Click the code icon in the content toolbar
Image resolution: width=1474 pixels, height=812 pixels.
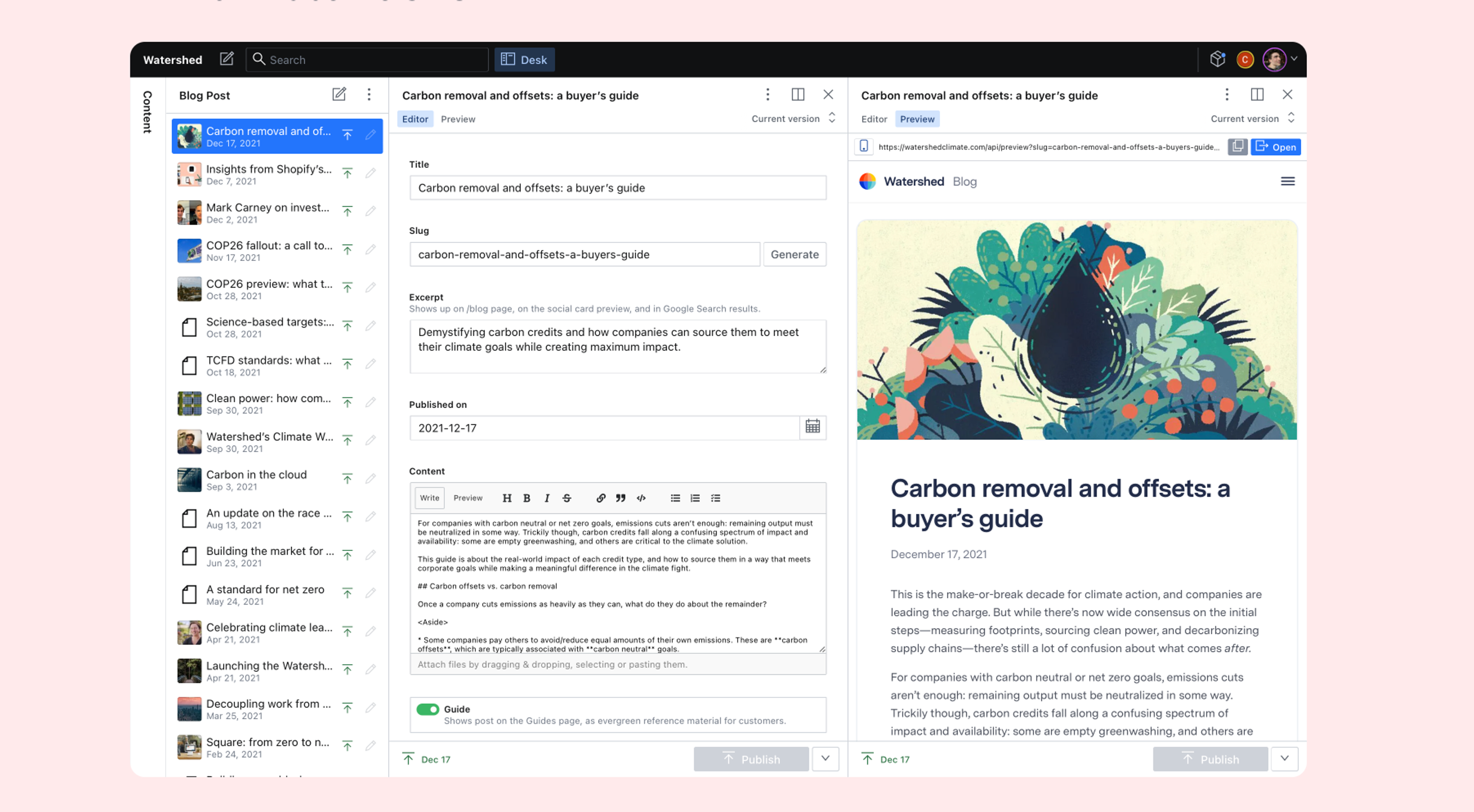[641, 498]
